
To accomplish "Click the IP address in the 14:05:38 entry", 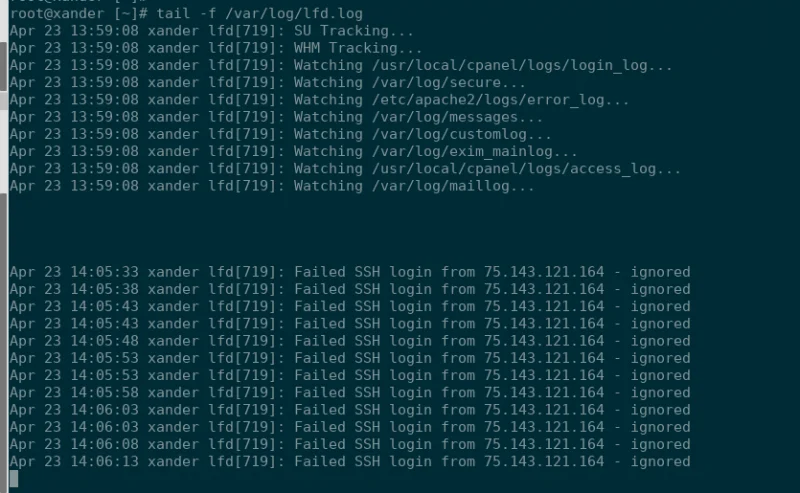I will 544,289.
